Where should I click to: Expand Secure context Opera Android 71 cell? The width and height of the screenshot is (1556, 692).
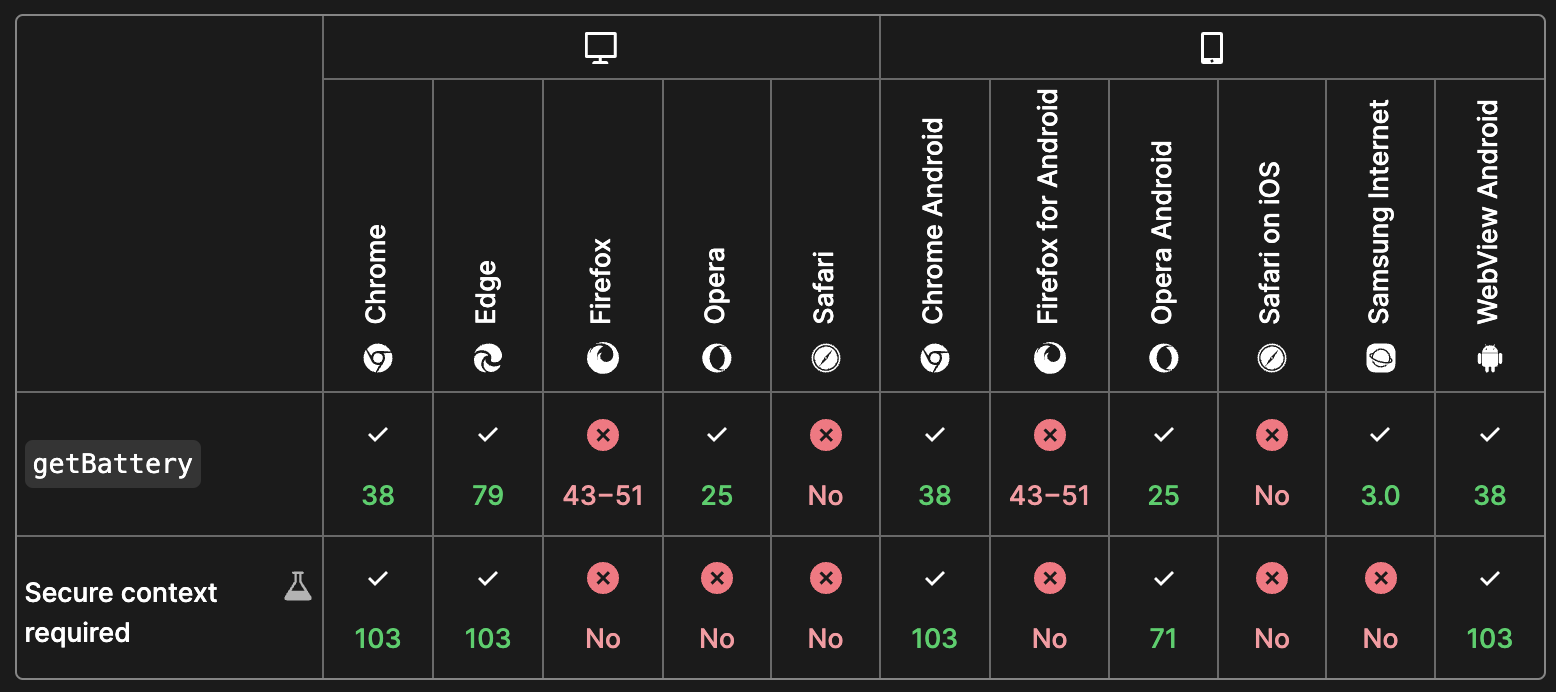pos(1163,607)
